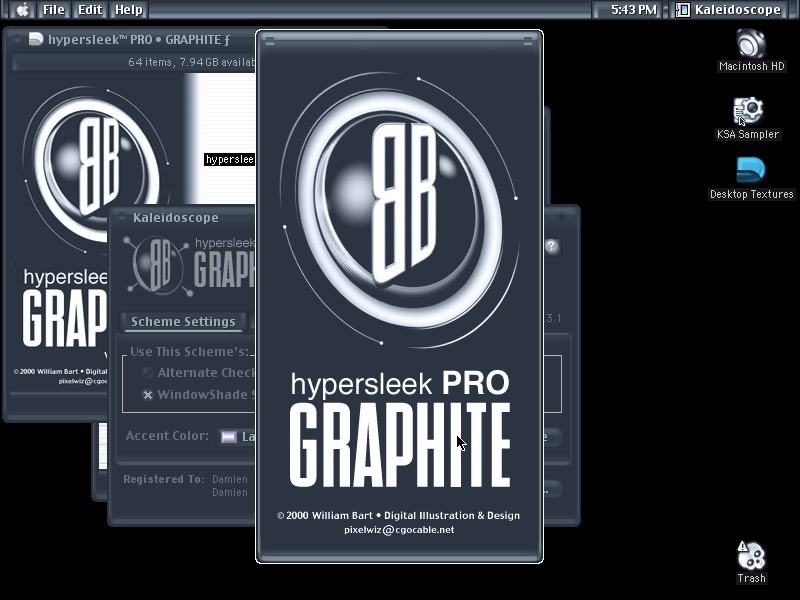Click the close box of the Kaleidoscope window
This screenshot has width=800, height=600.
(x=122, y=217)
